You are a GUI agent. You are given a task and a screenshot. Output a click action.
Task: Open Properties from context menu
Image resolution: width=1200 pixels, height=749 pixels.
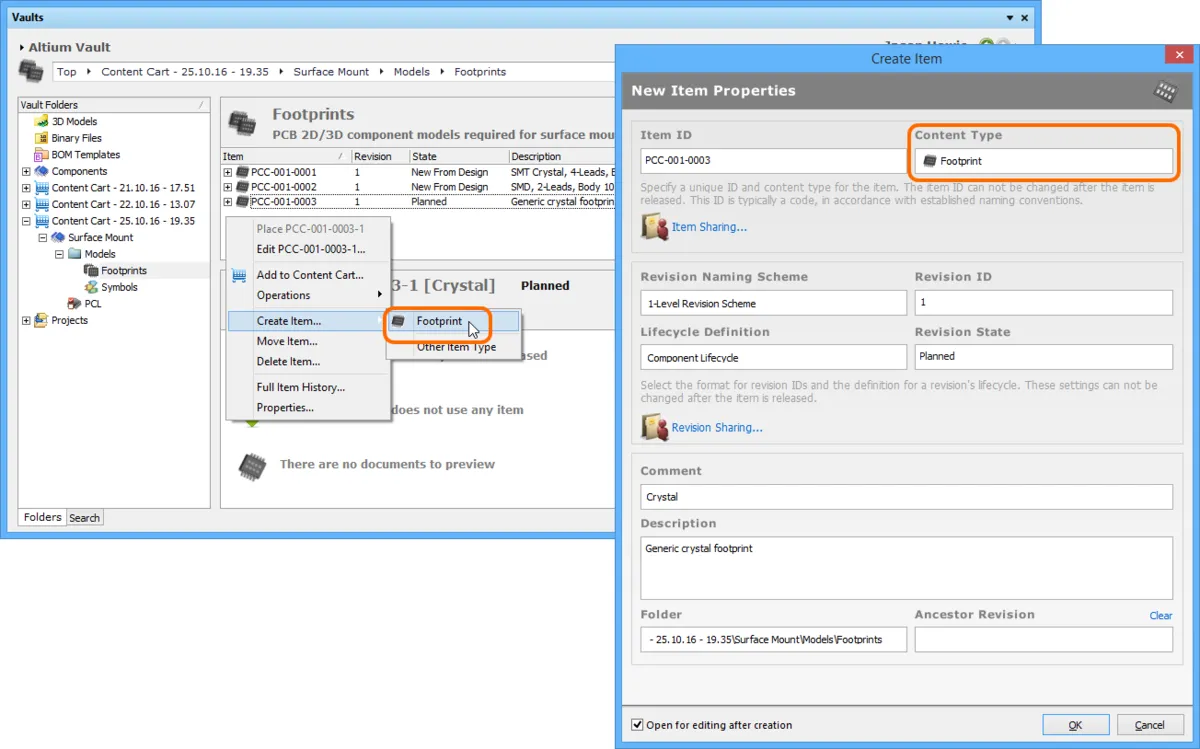point(308,407)
